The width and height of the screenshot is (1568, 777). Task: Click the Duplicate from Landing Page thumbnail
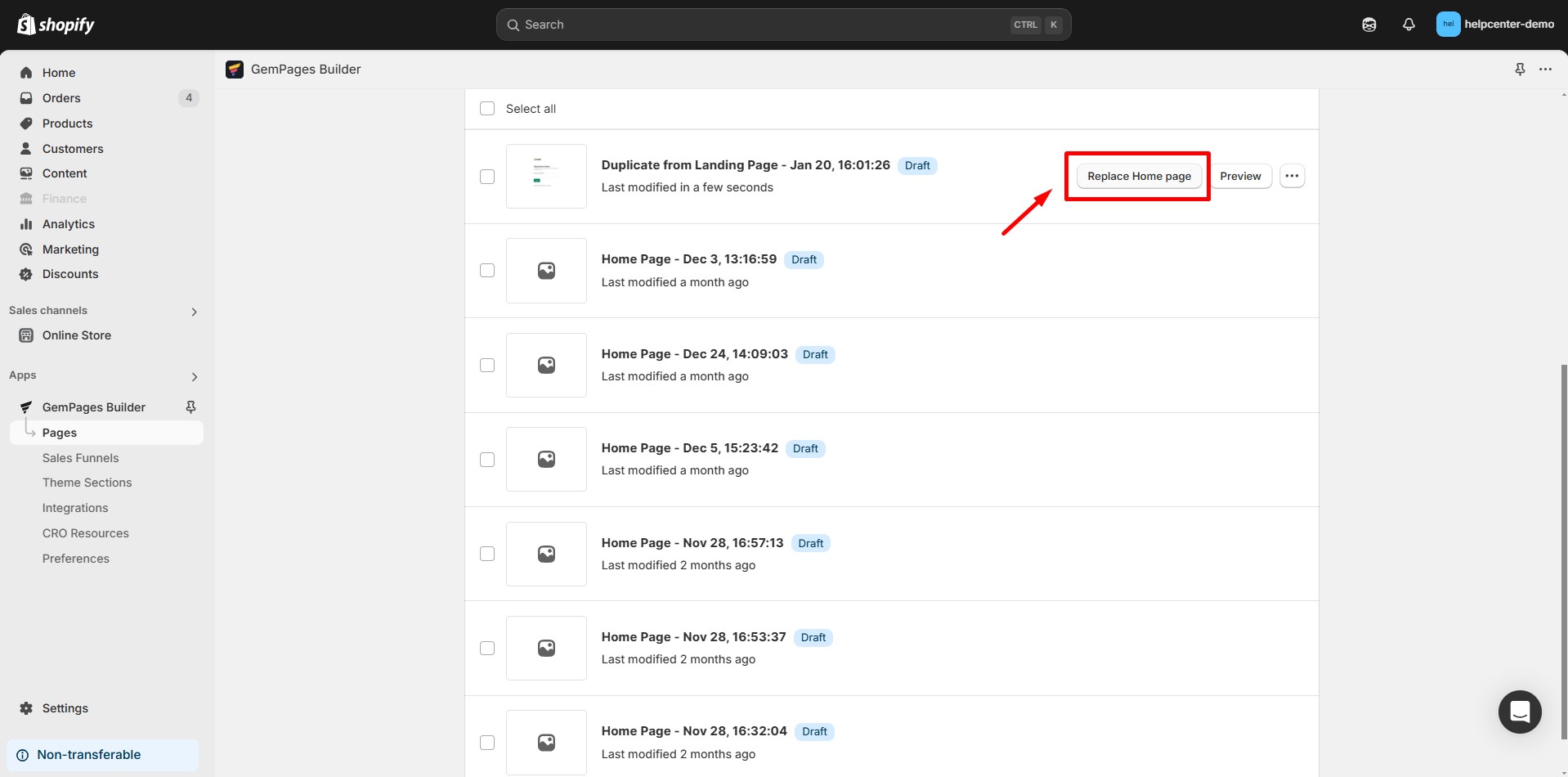point(546,176)
